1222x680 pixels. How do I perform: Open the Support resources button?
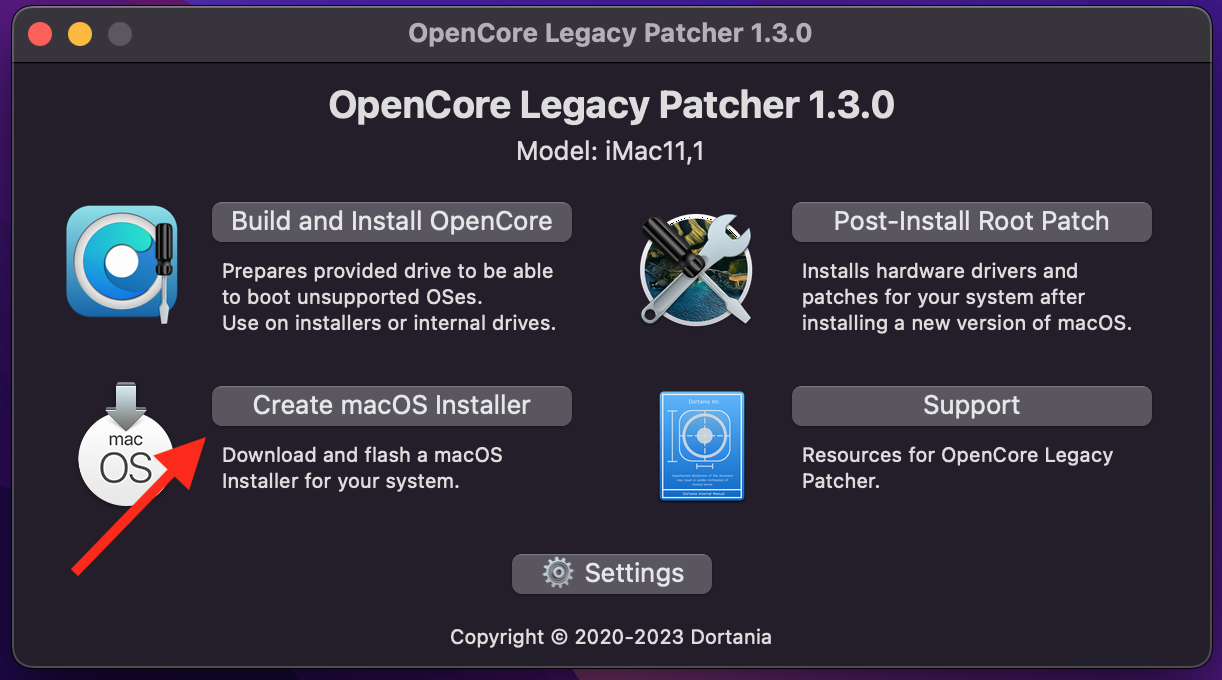(x=971, y=405)
